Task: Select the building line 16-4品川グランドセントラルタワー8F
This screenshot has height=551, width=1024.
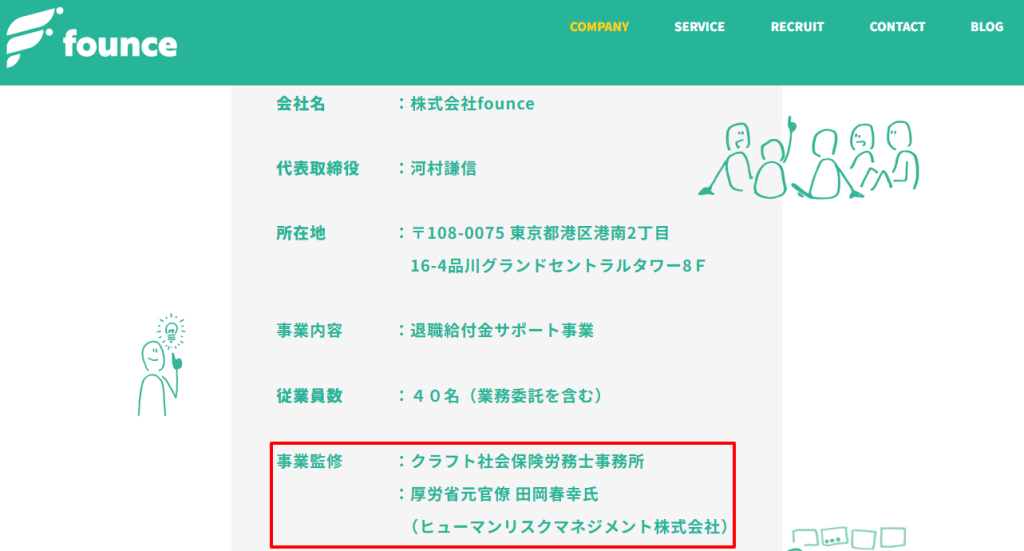Action: [x=558, y=266]
